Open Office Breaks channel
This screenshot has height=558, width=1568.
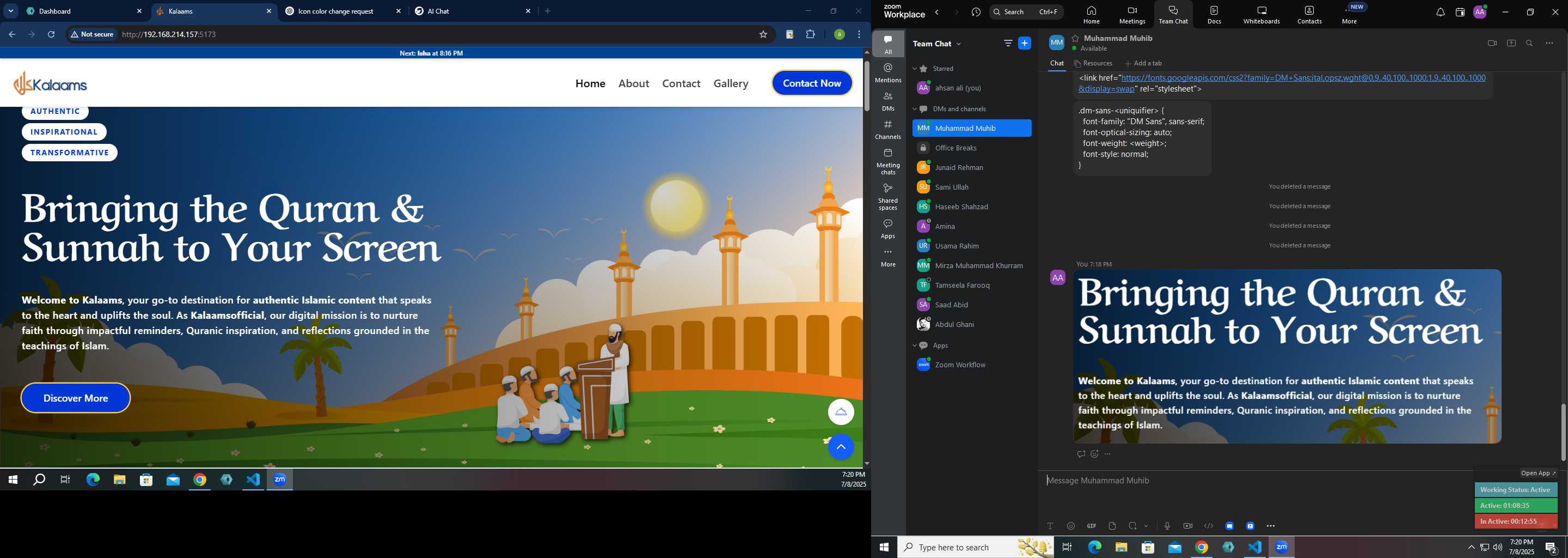coord(971,148)
